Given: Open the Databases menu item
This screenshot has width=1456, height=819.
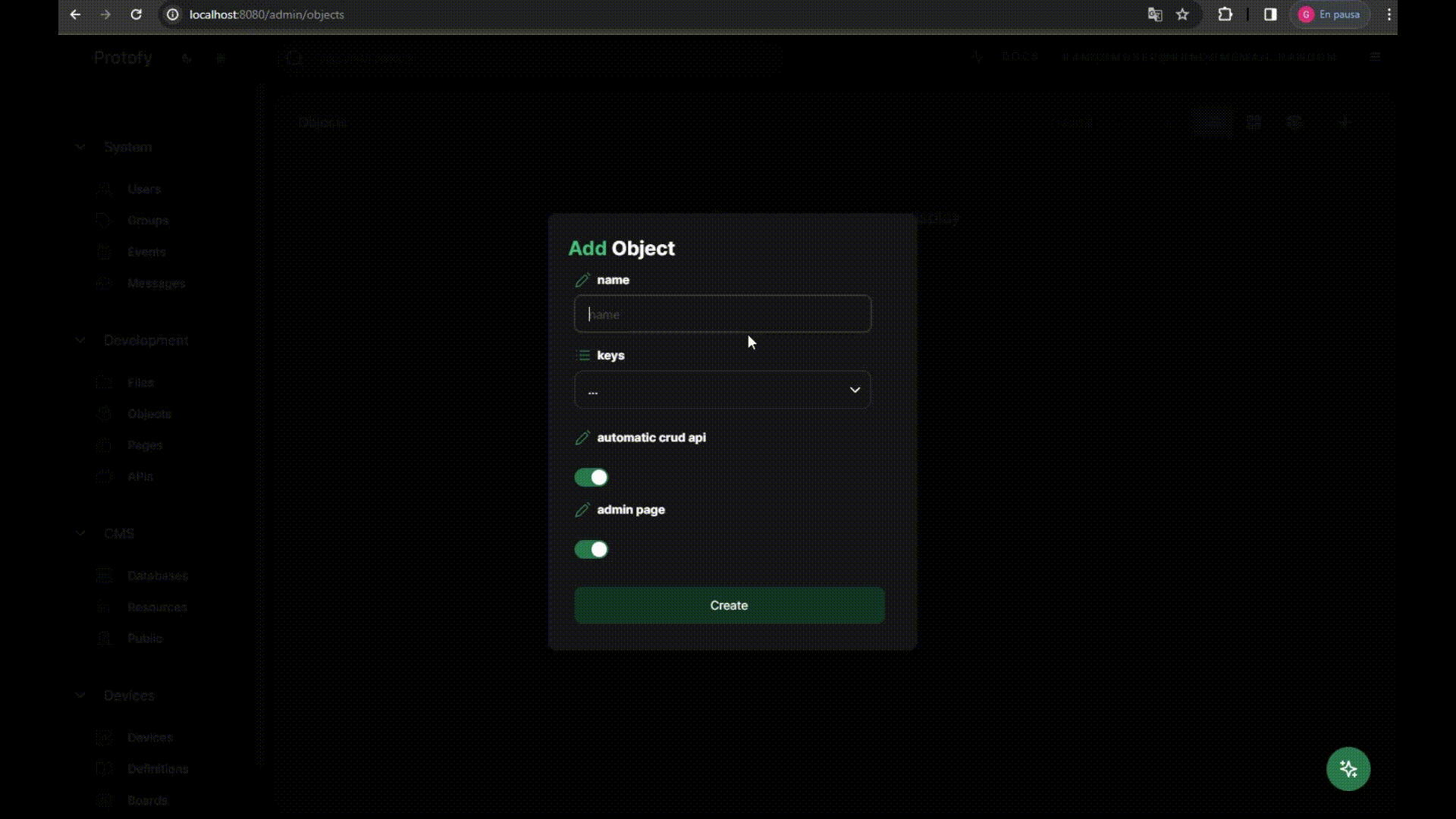Looking at the screenshot, I should [157, 576].
